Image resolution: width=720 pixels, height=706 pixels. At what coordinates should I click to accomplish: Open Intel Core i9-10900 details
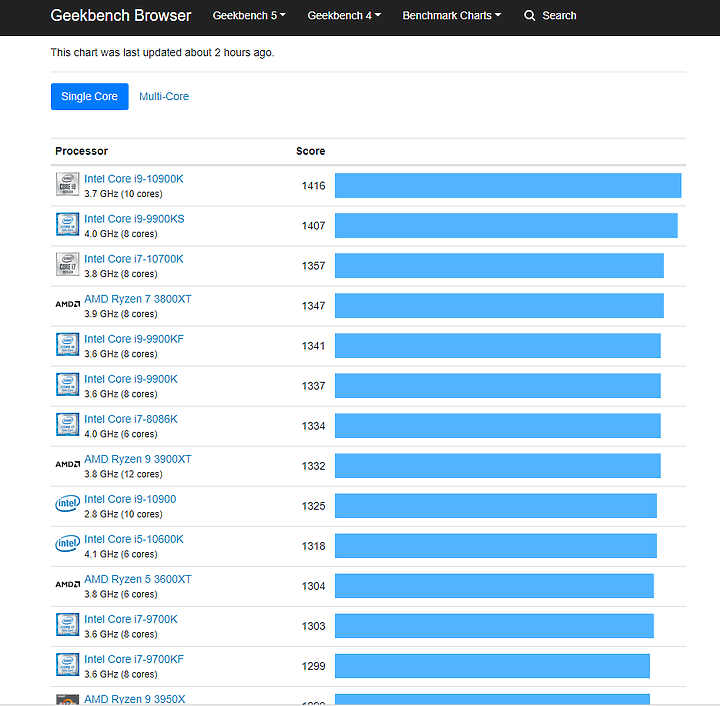pyautogui.click(x=130, y=499)
